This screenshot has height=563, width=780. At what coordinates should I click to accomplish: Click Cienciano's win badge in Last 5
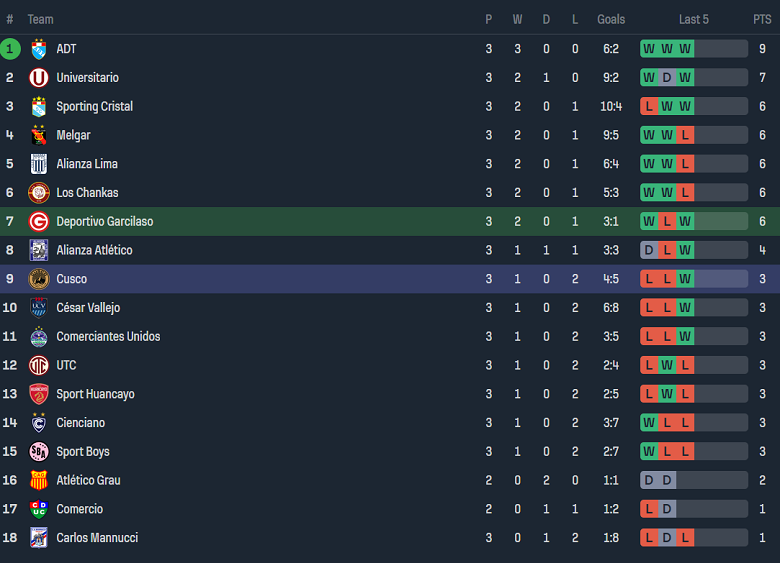(649, 423)
